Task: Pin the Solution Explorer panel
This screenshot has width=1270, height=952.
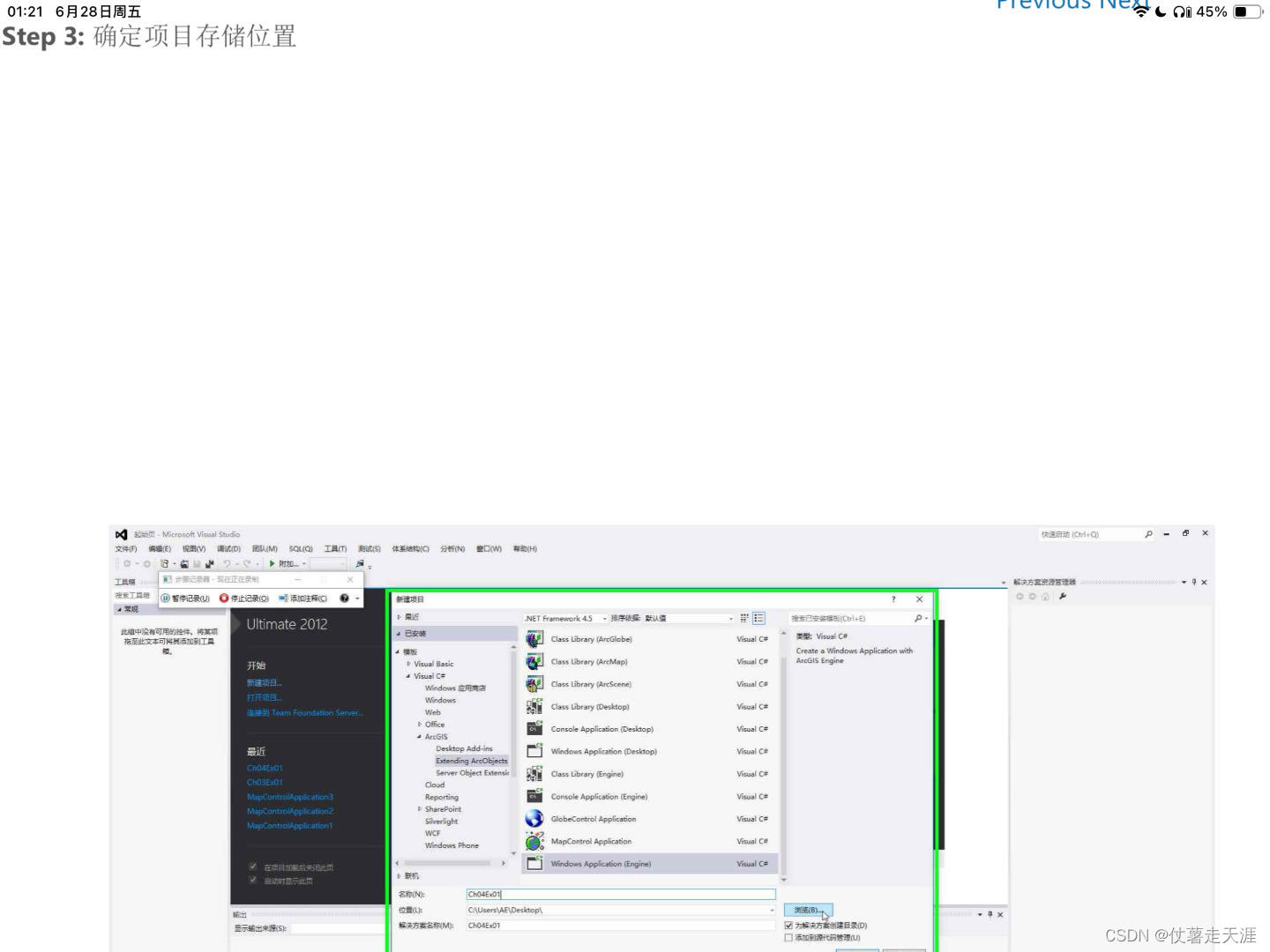Action: point(1194,582)
